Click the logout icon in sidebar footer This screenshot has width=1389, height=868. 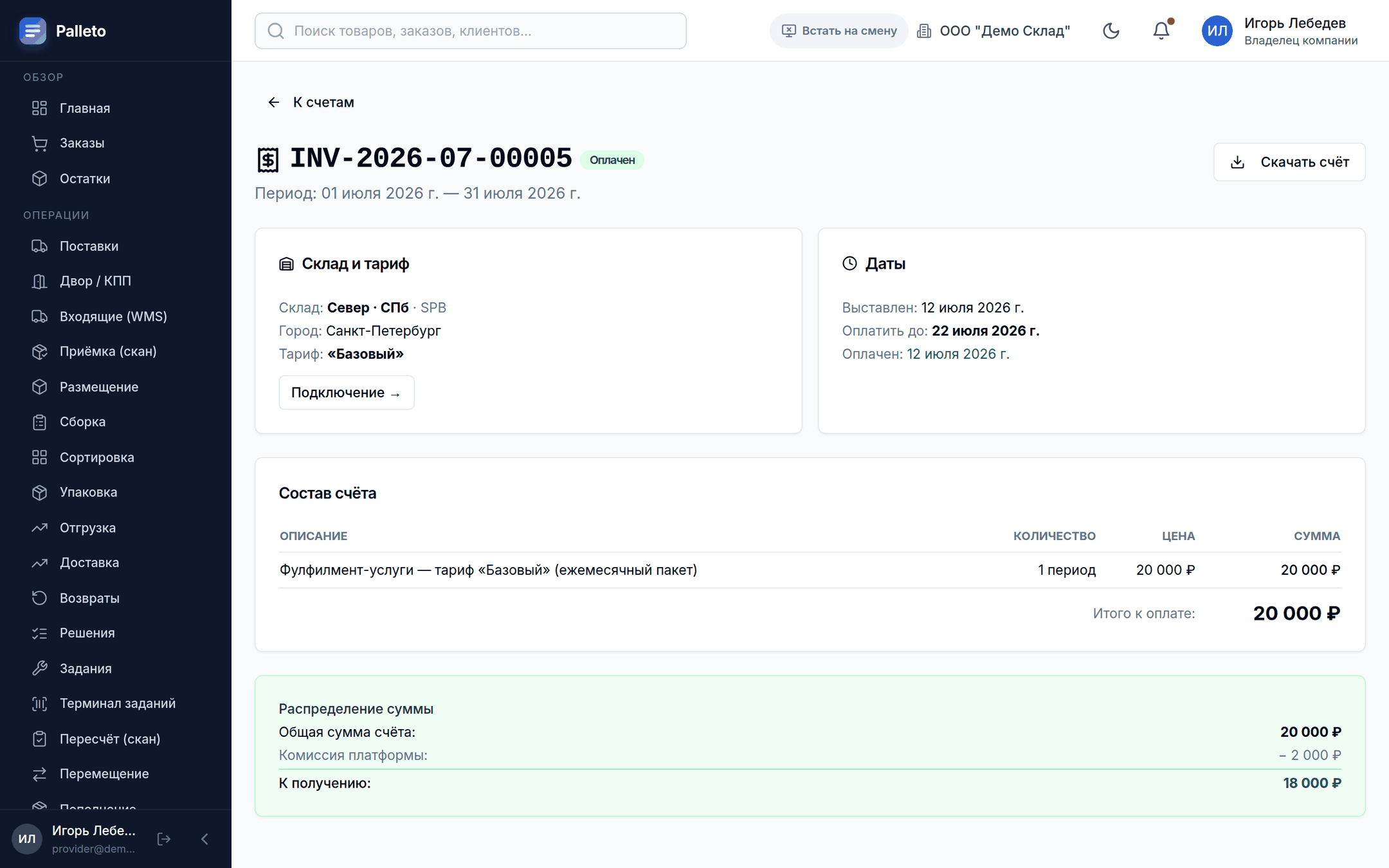pyautogui.click(x=164, y=838)
